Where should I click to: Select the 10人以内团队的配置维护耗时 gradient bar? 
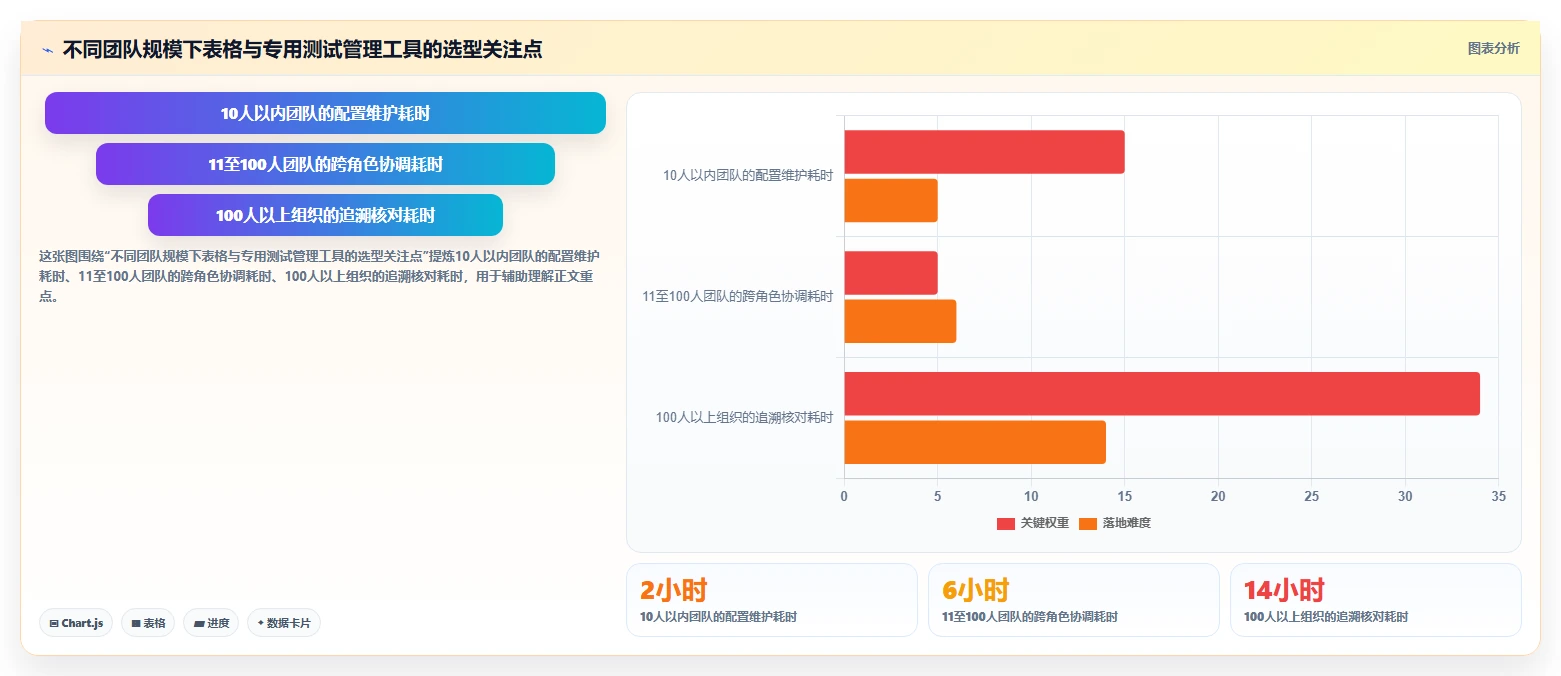click(x=325, y=113)
